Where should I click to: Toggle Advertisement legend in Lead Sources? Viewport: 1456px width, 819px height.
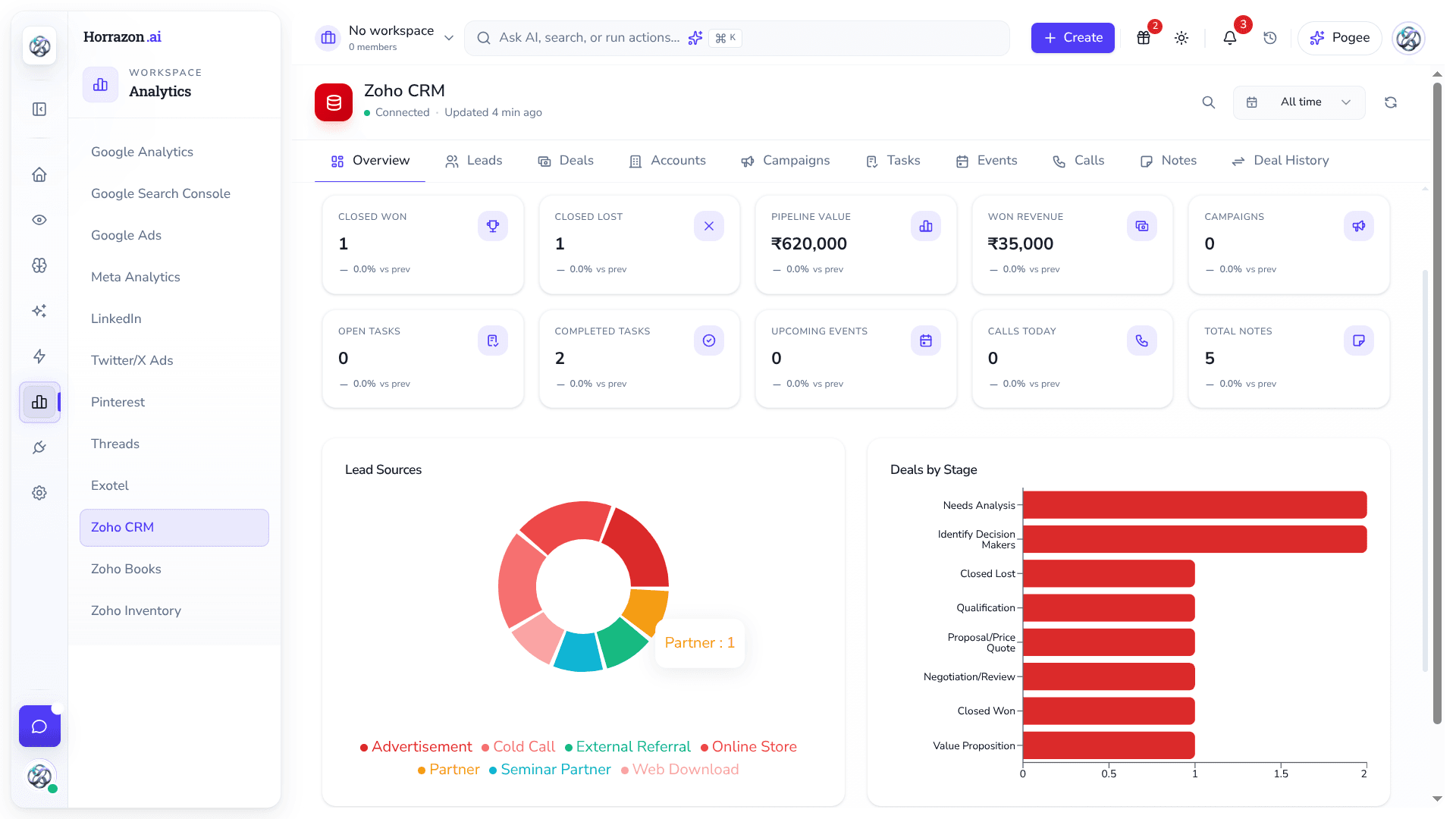point(416,747)
